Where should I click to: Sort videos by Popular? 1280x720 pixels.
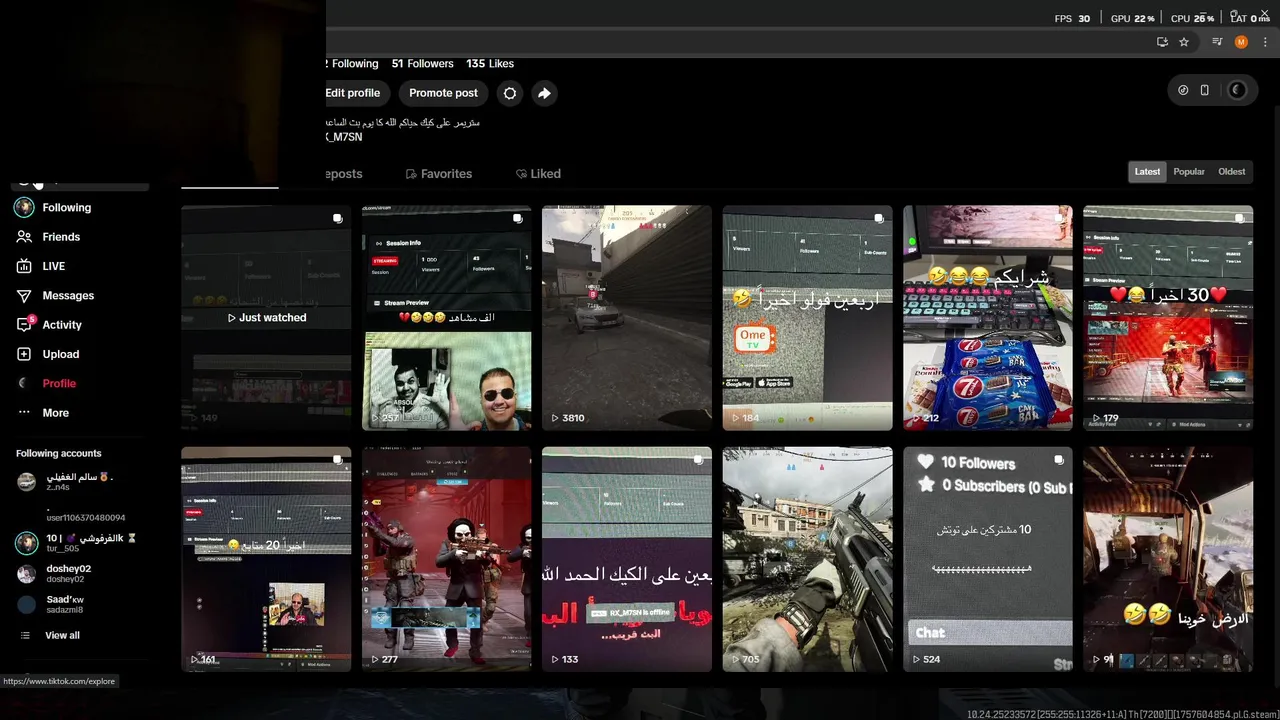[1189, 172]
